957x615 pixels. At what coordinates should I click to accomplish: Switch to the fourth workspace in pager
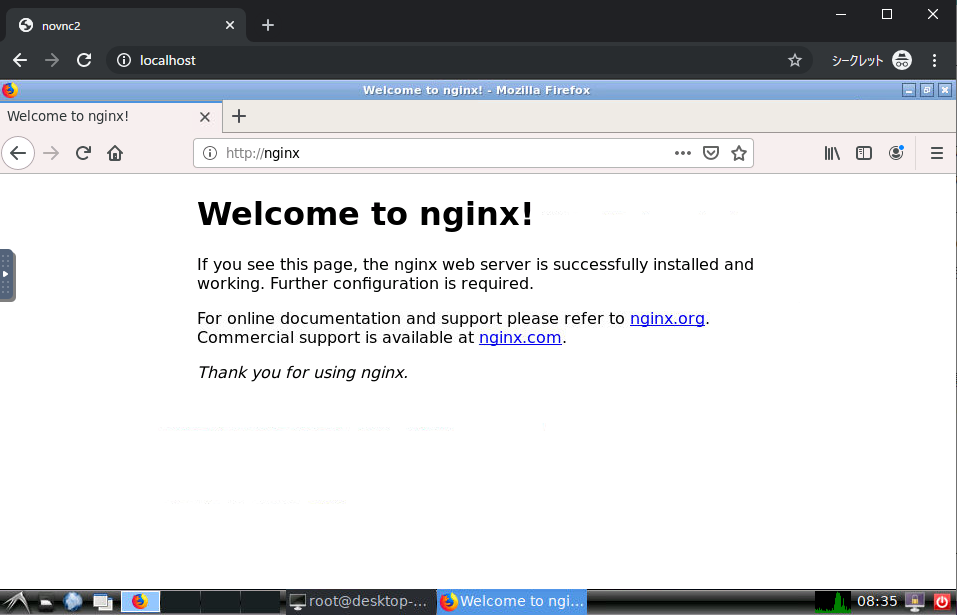(x=260, y=602)
